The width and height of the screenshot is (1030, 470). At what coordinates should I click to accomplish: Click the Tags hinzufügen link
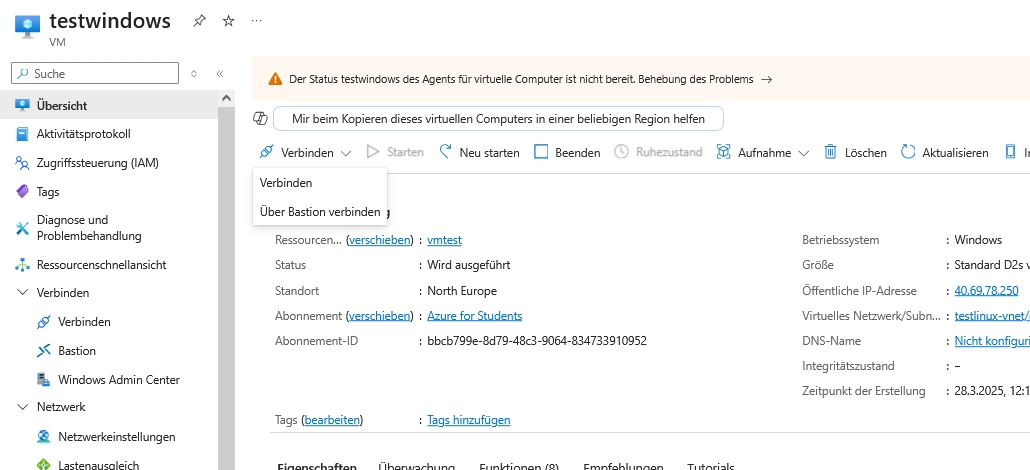coord(468,420)
